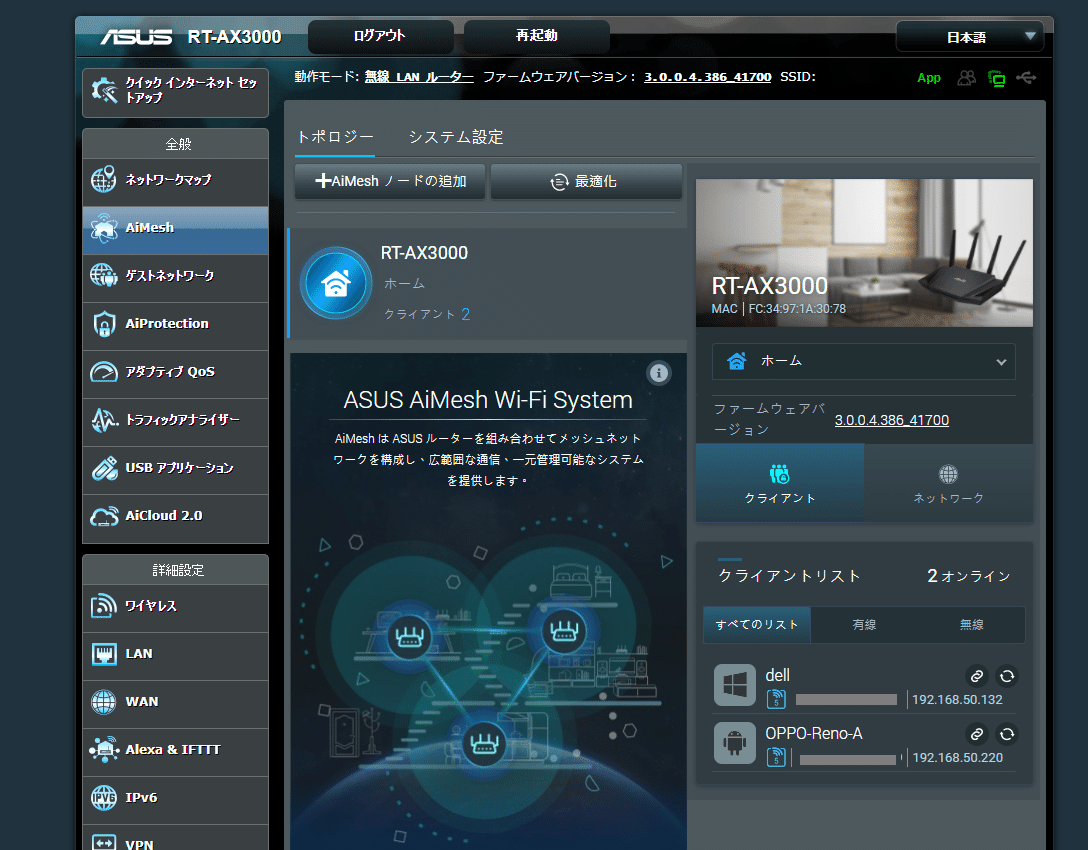The image size is (1088, 850).
Task: Open the 無線 LAN ルーター mode link
Action: [419, 77]
